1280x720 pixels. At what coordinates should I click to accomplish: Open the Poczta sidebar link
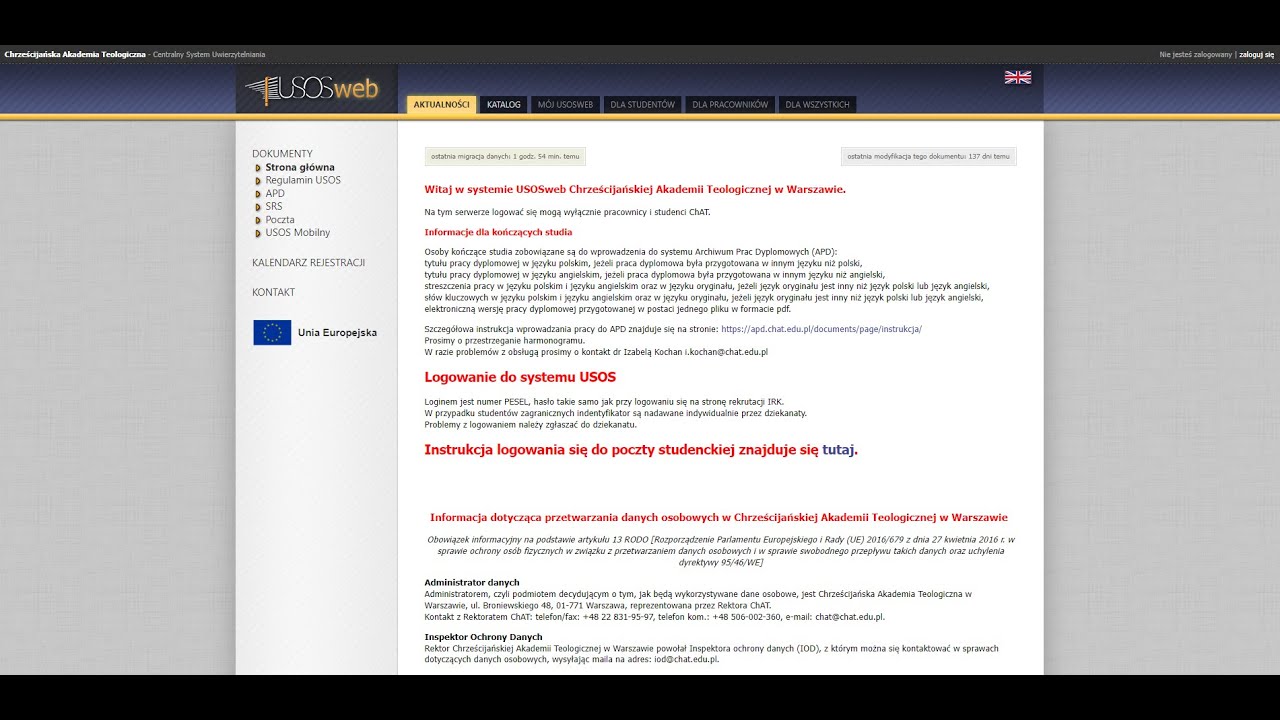click(x=280, y=220)
